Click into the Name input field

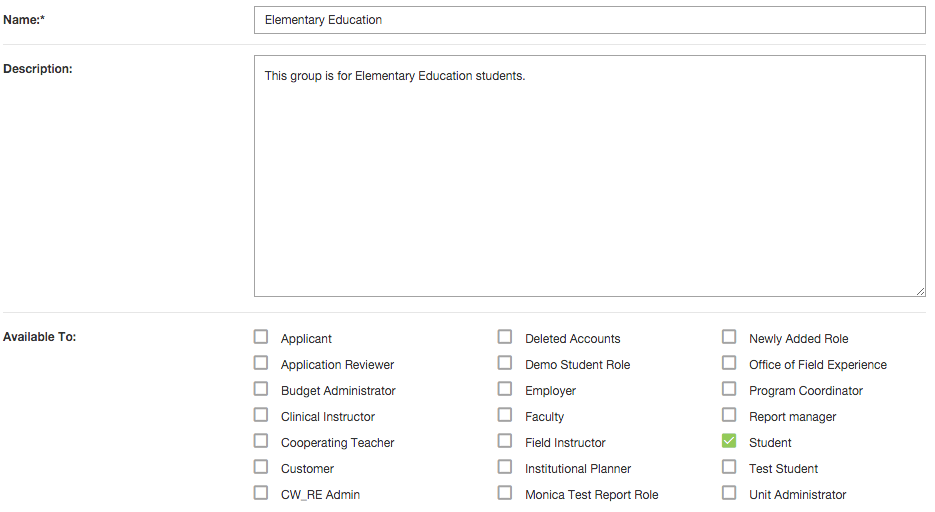(590, 20)
